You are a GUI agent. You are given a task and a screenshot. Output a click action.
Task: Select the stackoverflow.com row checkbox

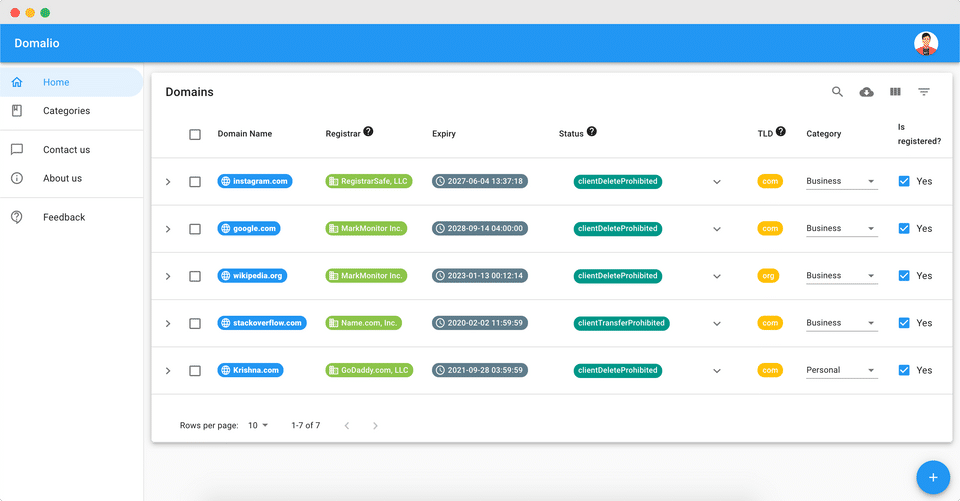point(195,323)
